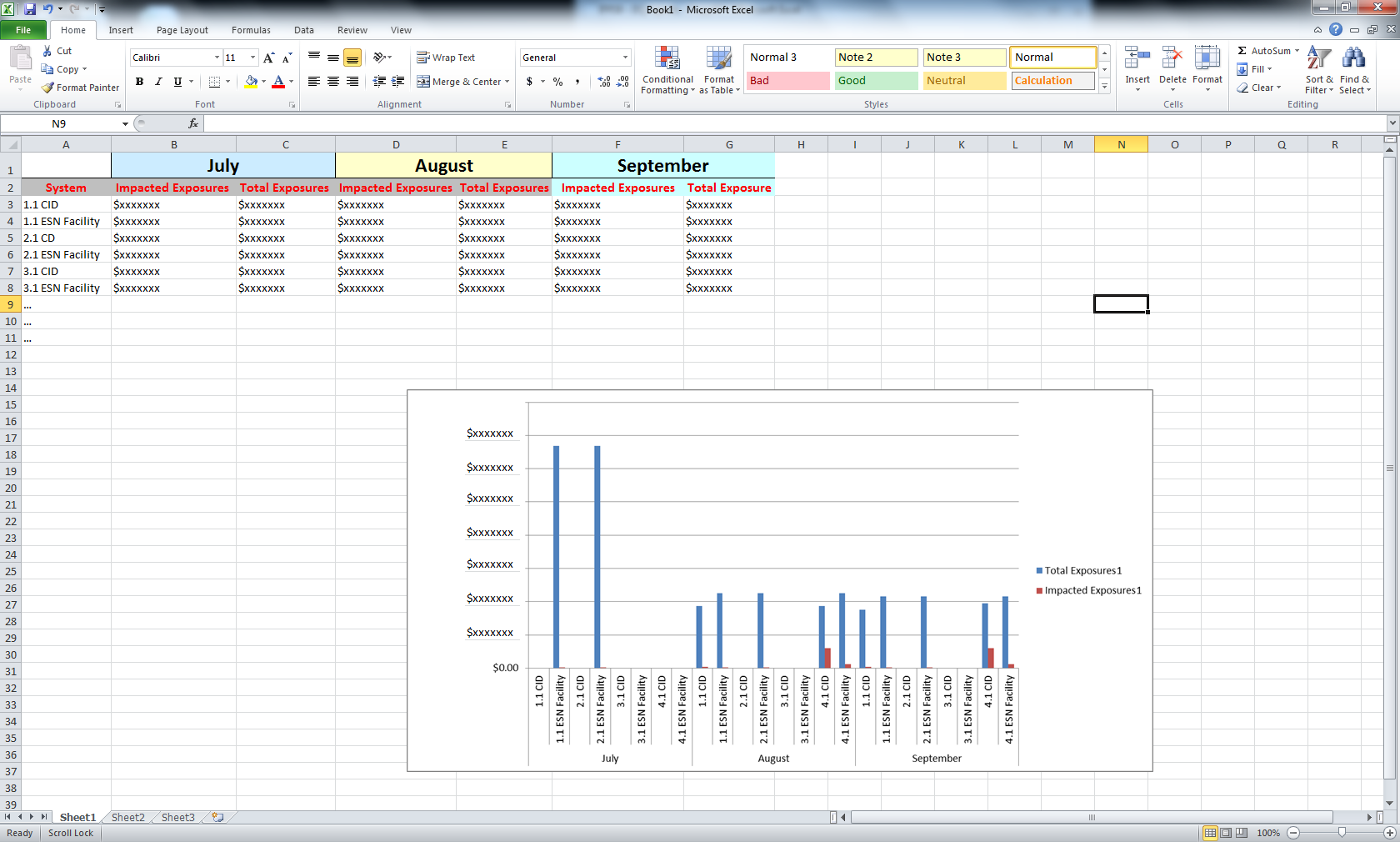Viewport: 1400px width, 842px height.
Task: Open Find & Select binoculars
Action: tap(1354, 71)
